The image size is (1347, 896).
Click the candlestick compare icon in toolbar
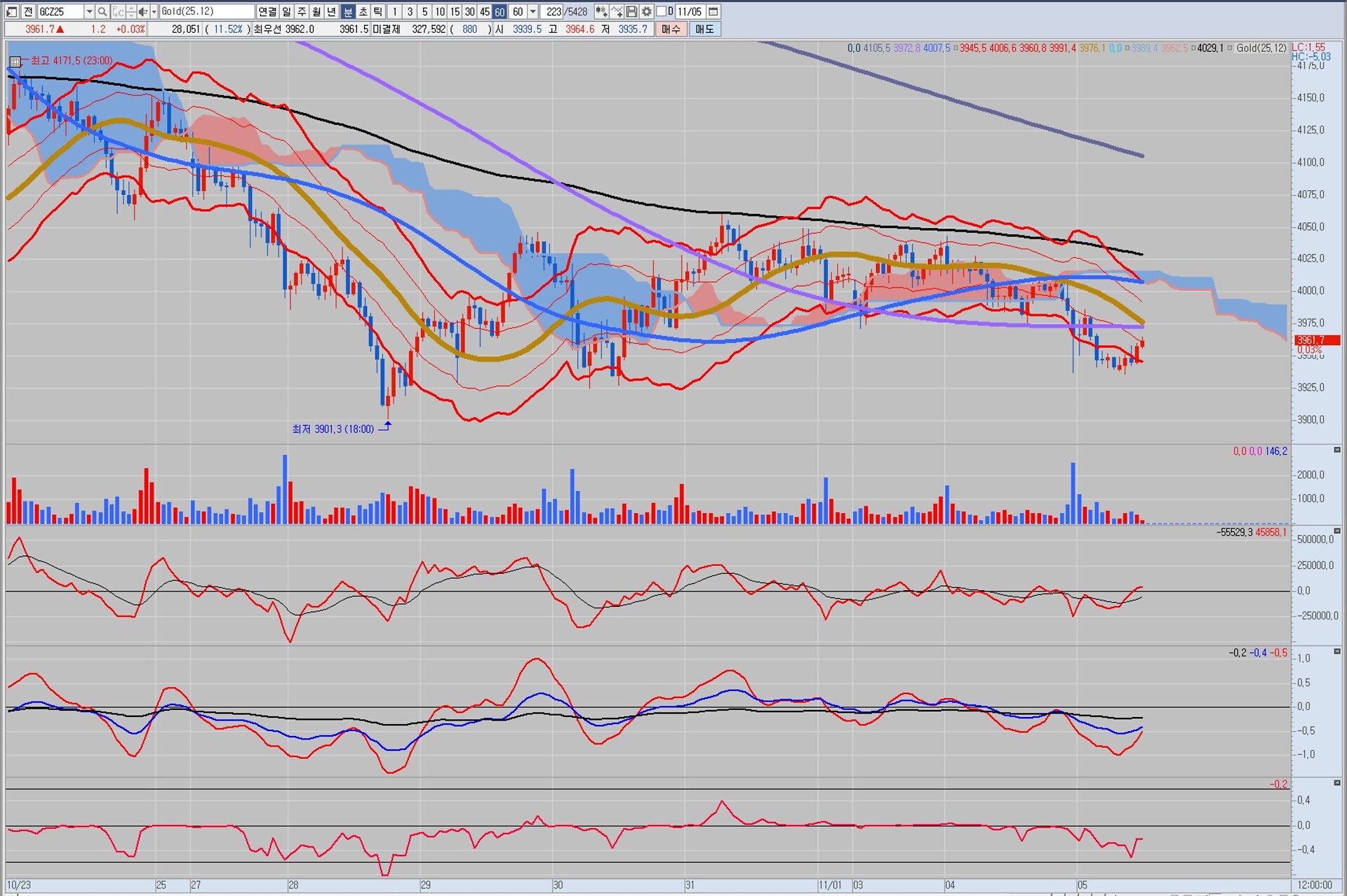601,12
